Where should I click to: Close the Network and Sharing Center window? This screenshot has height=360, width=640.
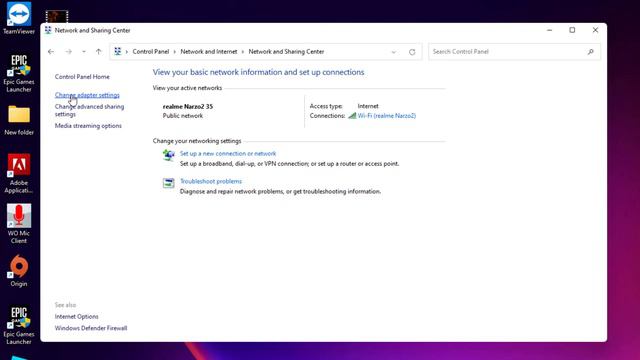(595, 30)
